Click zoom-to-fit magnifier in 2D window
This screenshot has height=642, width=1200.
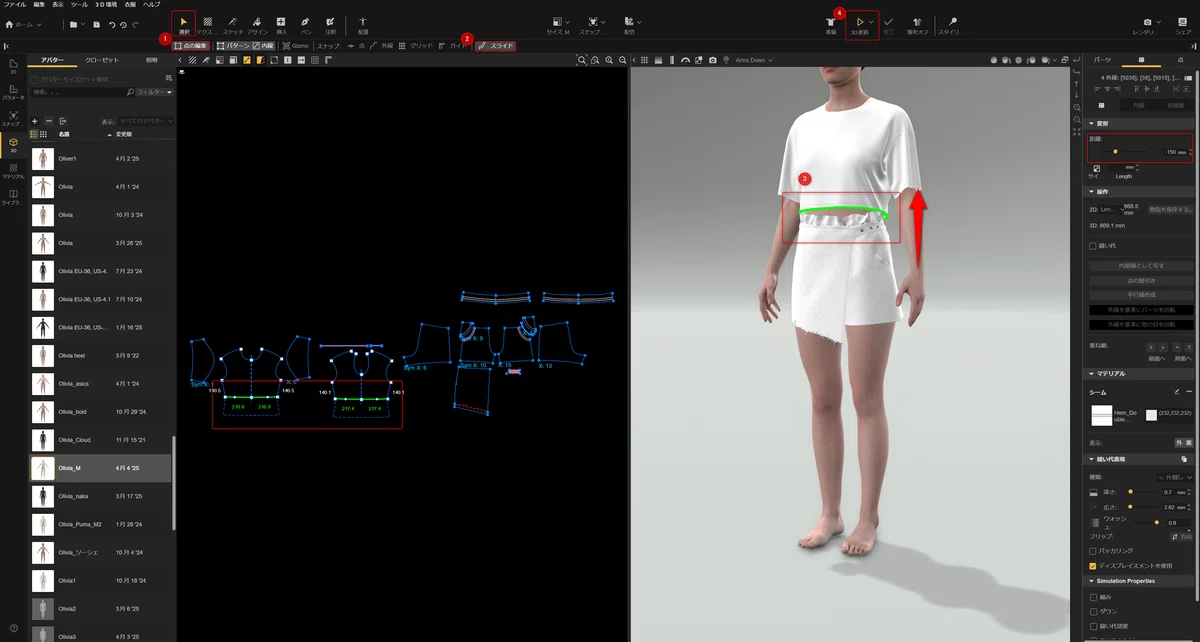pyautogui.click(x=582, y=60)
